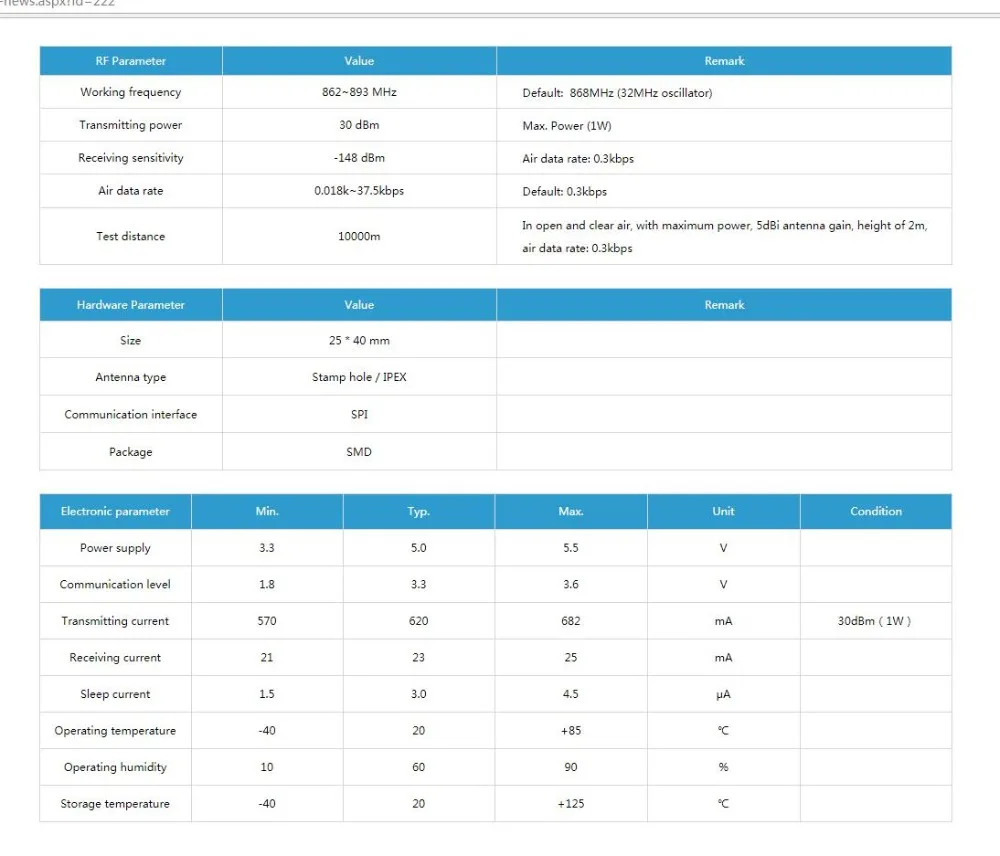Screen dimensions: 1000x856
Task: Click the 'Communication level' label
Action: pyautogui.click(x=115, y=584)
